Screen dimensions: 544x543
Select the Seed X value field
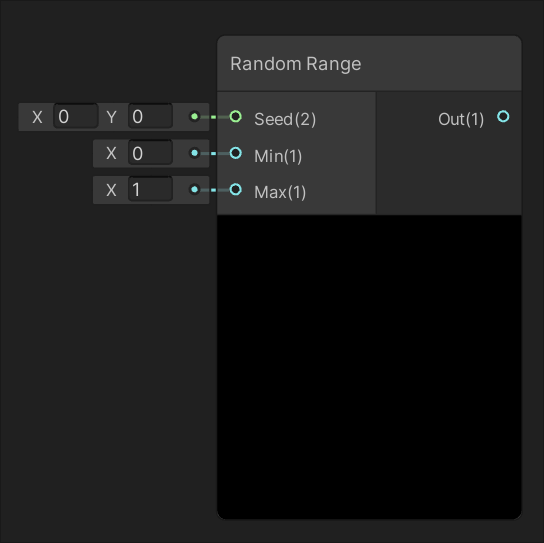tap(76, 117)
